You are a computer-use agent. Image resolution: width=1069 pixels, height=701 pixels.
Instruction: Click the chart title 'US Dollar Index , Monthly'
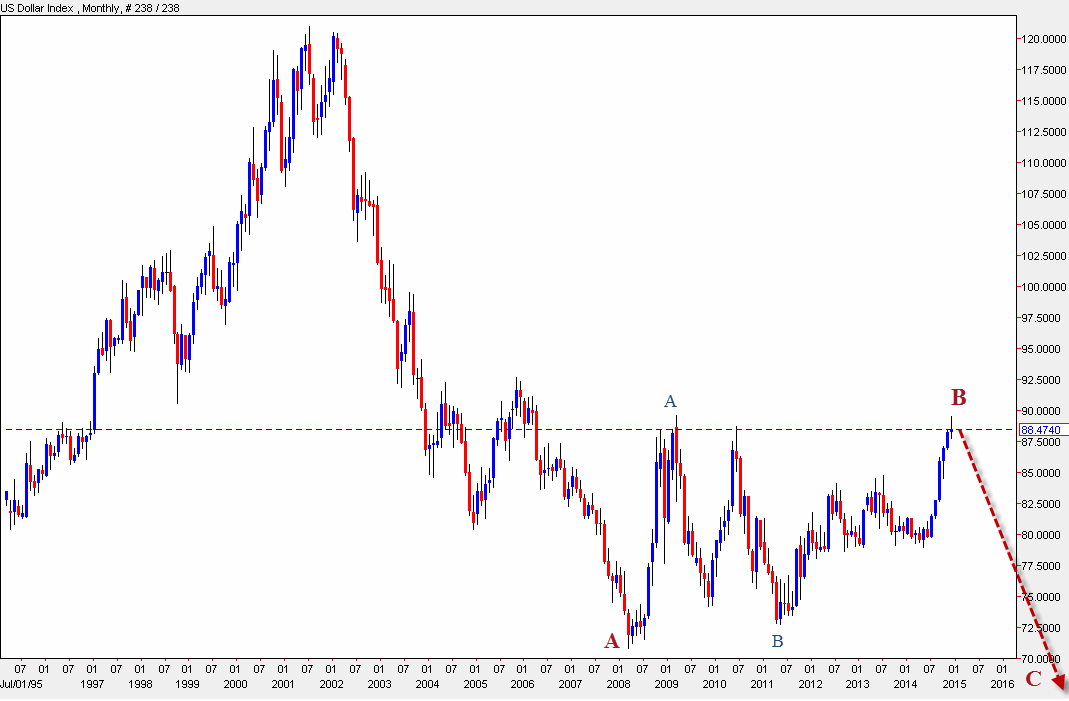(59, 8)
